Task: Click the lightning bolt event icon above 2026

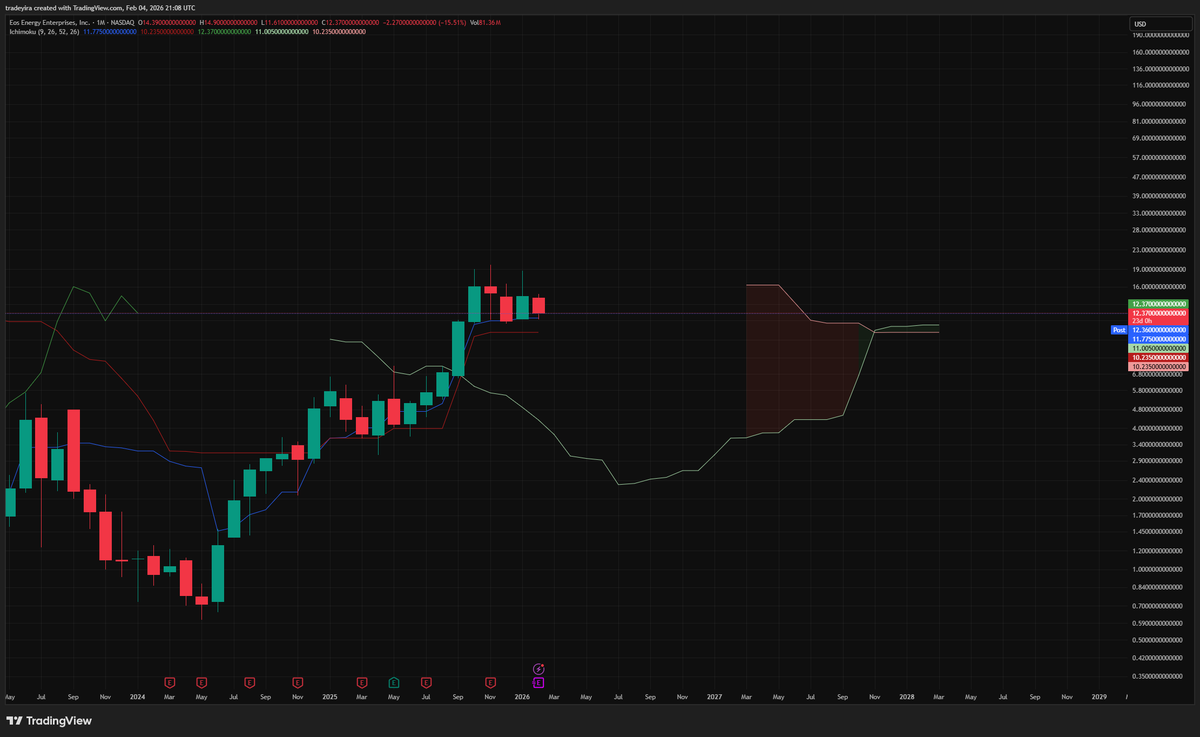Action: click(x=538, y=668)
